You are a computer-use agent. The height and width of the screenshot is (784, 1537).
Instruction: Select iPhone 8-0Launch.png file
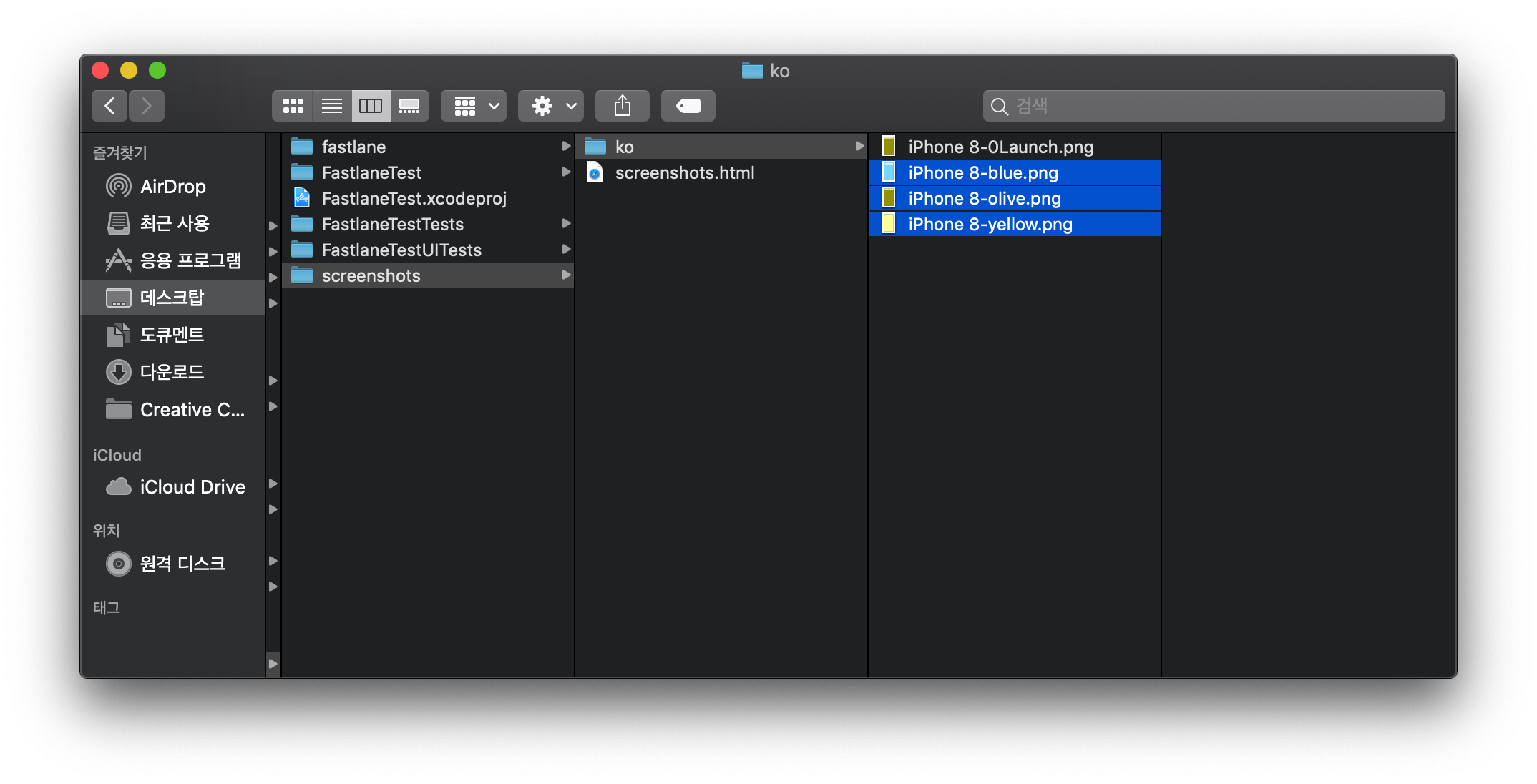pos(1000,147)
